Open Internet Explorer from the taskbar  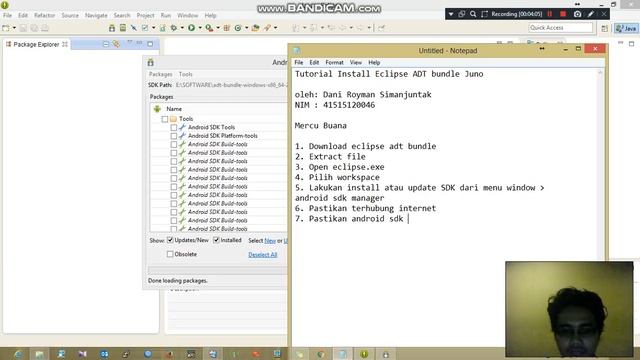pos(18,354)
